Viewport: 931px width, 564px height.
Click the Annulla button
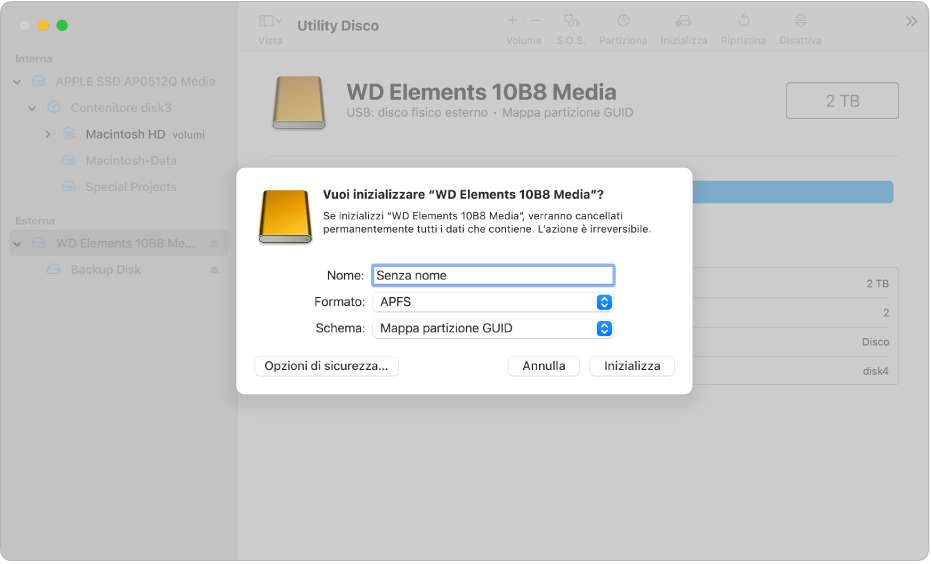(x=544, y=366)
